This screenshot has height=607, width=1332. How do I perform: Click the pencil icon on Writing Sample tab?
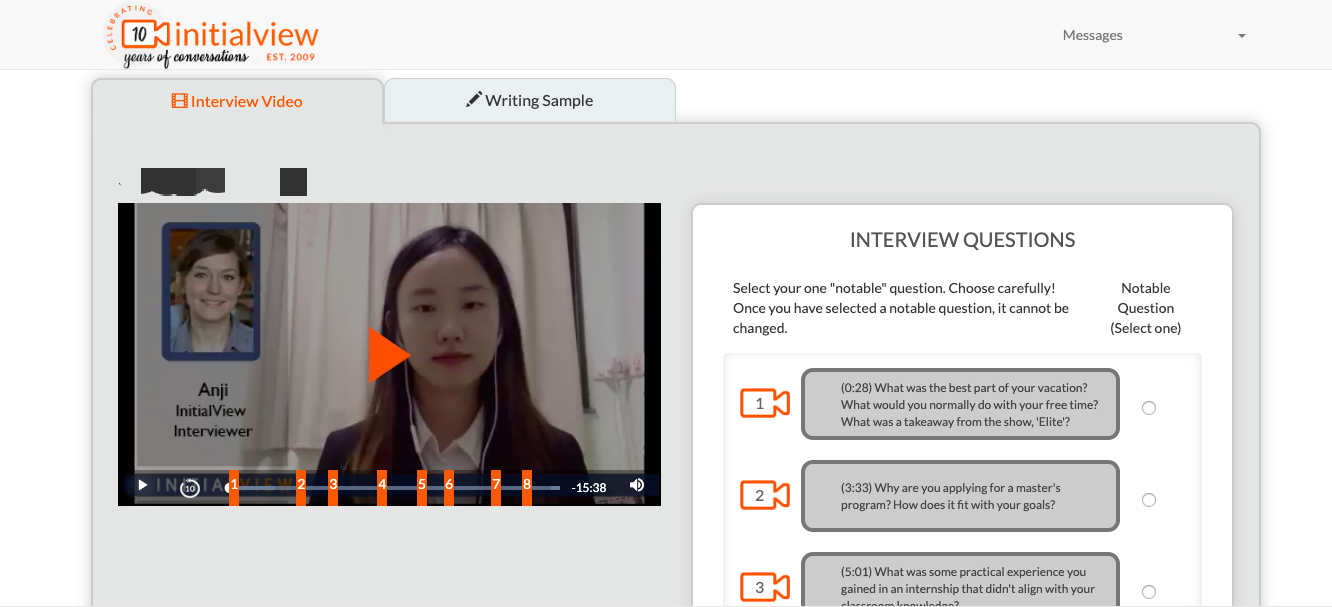[474, 99]
